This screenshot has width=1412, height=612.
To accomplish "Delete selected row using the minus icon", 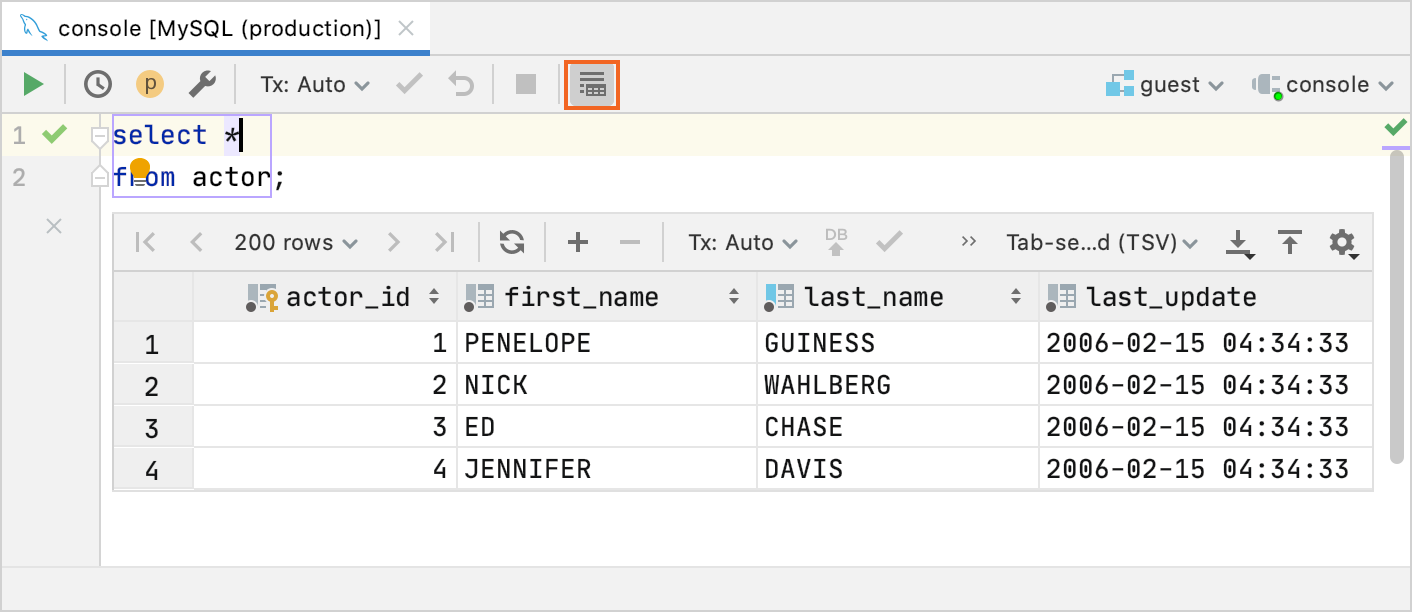I will (628, 242).
